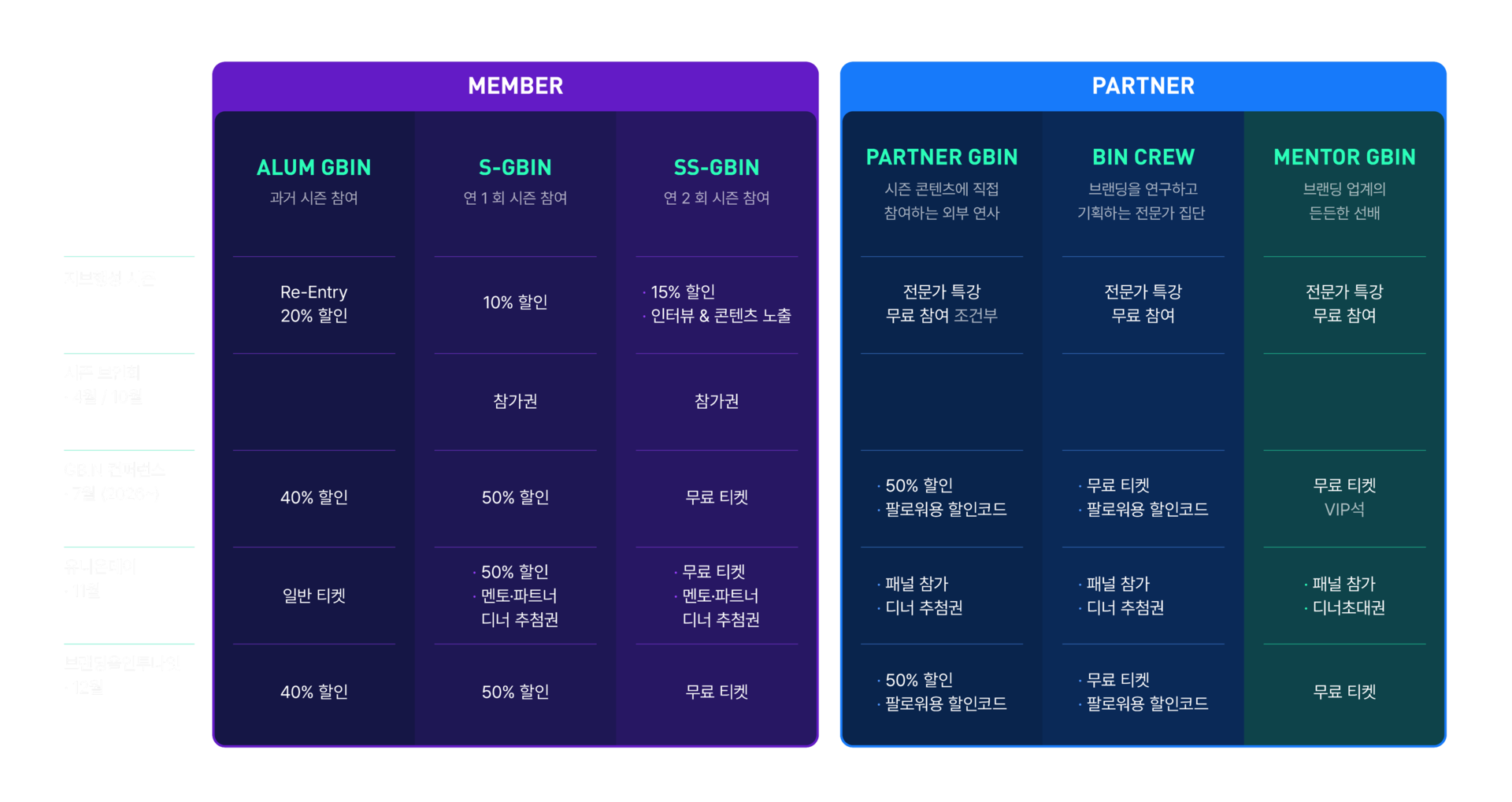Click 멘토·파트너 디너 추첨권 in SS-GBIN
Screen dimensions: 1512x802
point(721,607)
